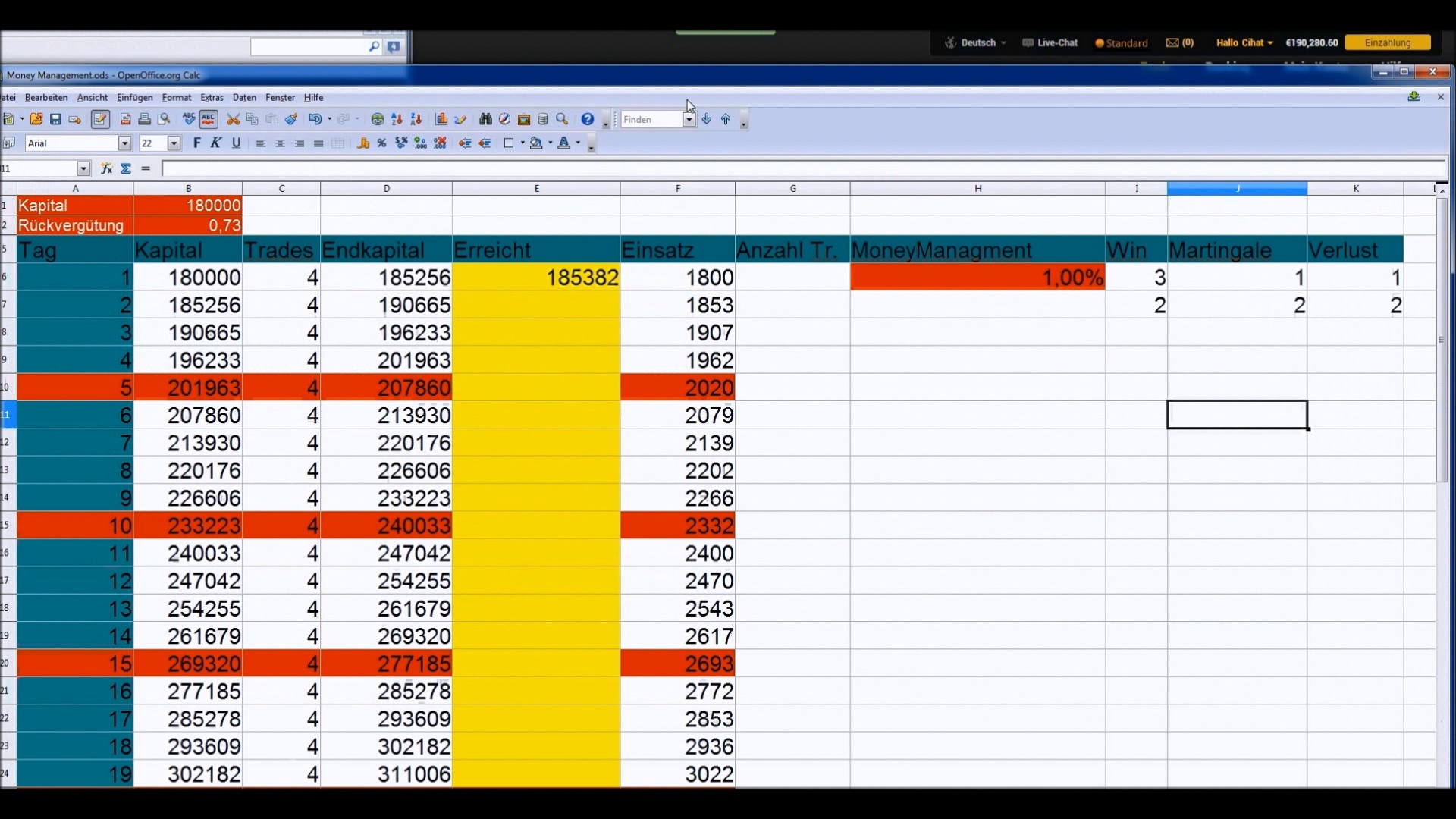Expand the Name Box cell reference dropdown
This screenshot has width=1456, height=819.
(83, 168)
